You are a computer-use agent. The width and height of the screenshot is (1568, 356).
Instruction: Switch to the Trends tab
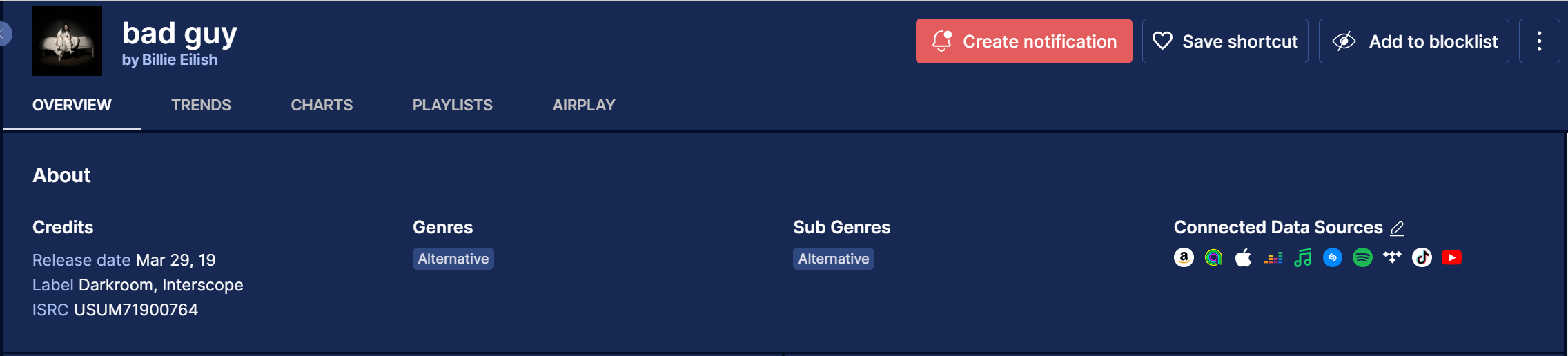click(201, 105)
